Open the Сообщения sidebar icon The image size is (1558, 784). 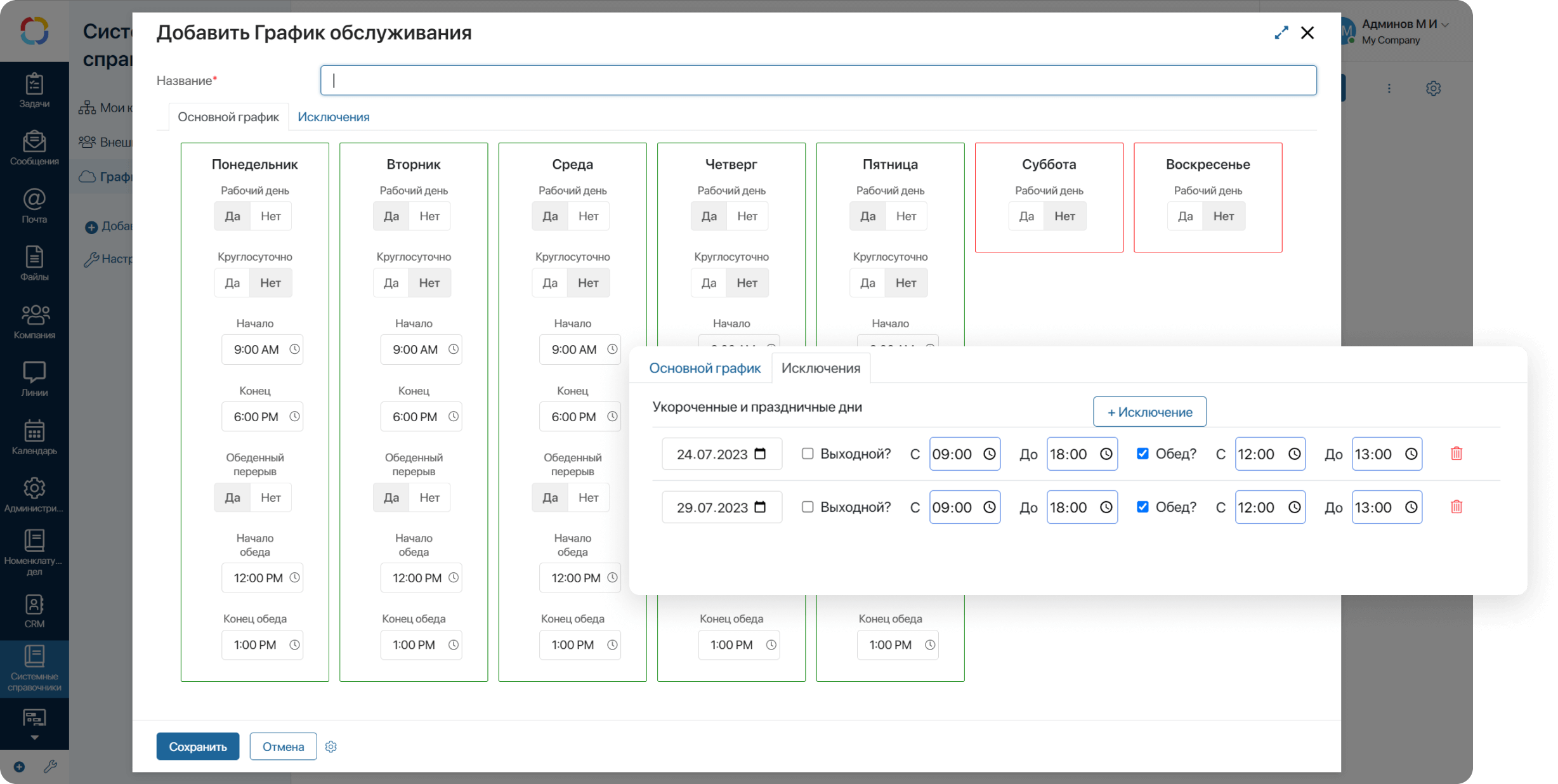[34, 148]
